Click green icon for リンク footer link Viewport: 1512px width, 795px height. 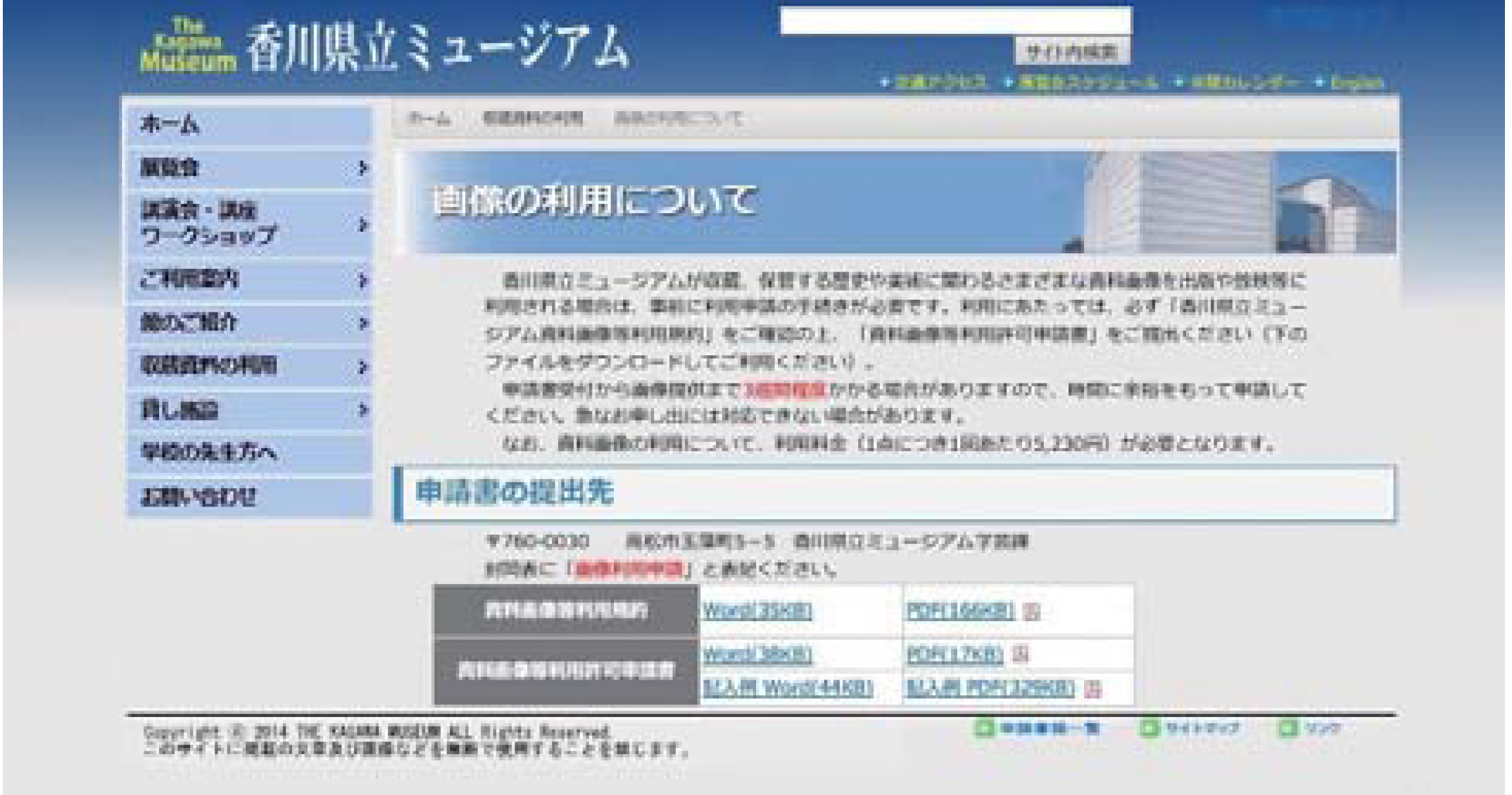[1287, 727]
